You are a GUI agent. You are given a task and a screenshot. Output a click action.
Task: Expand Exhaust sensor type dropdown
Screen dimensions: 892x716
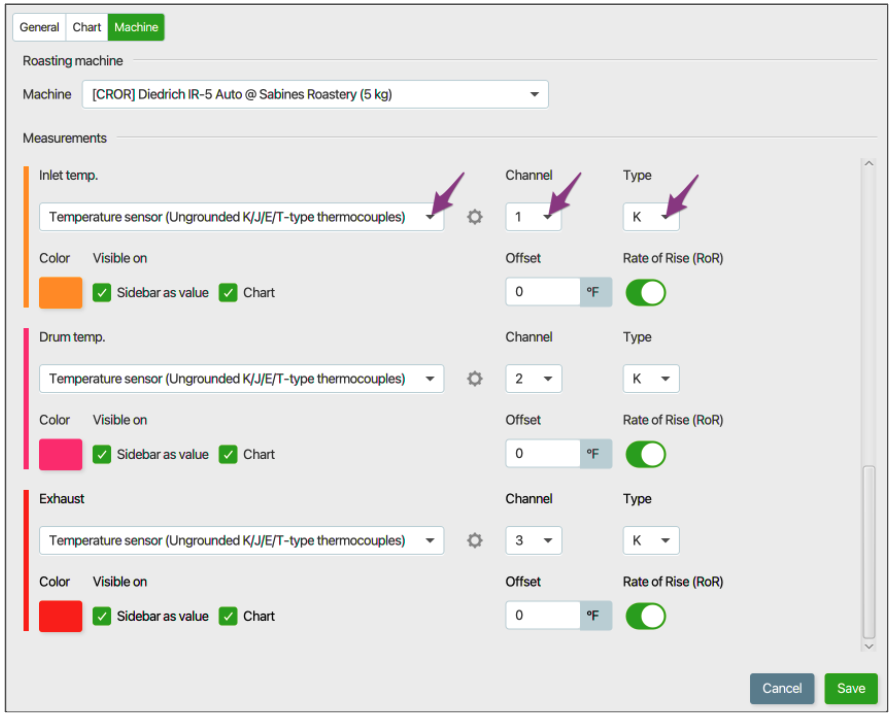(x=241, y=540)
